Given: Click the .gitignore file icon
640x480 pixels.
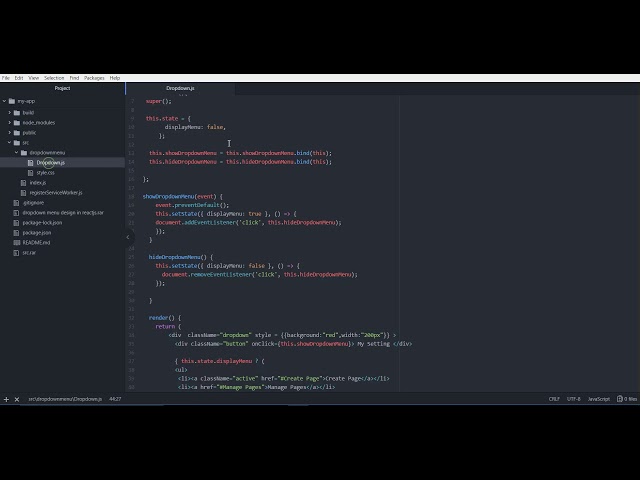Looking at the screenshot, I should 16,203.
